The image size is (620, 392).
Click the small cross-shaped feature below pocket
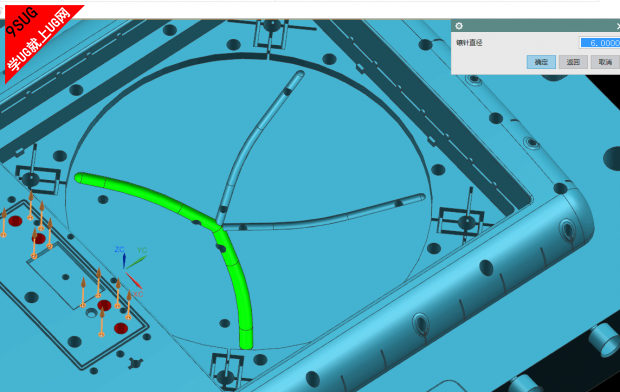(136, 362)
